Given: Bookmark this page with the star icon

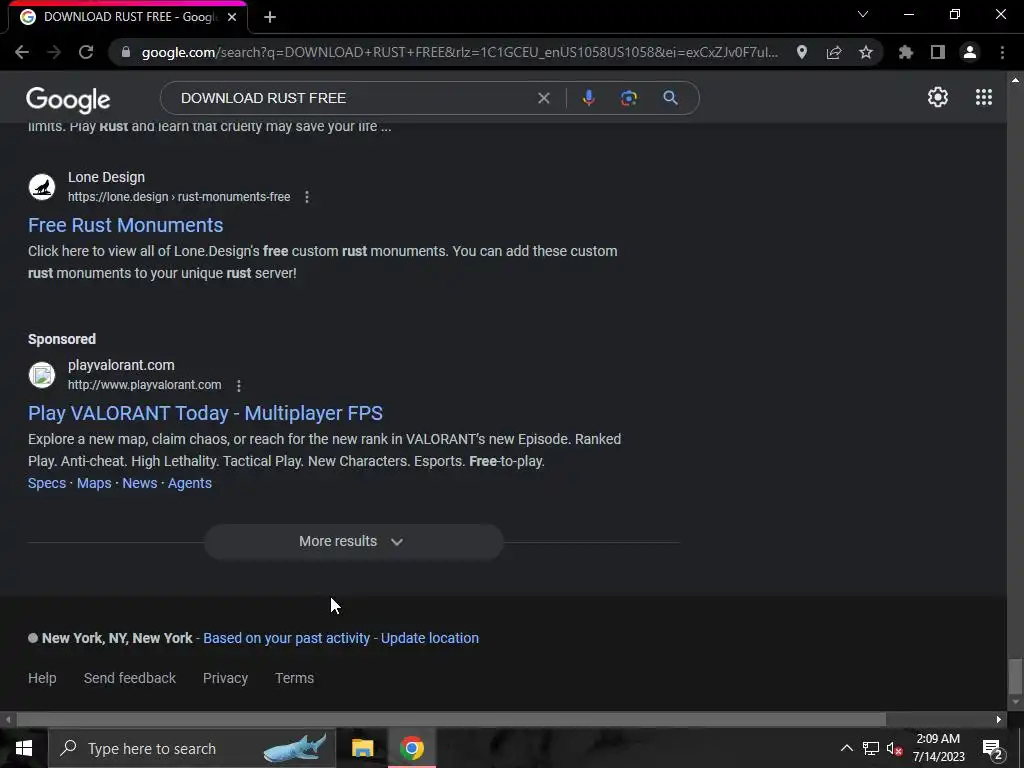Looking at the screenshot, I should pyautogui.click(x=866, y=52).
